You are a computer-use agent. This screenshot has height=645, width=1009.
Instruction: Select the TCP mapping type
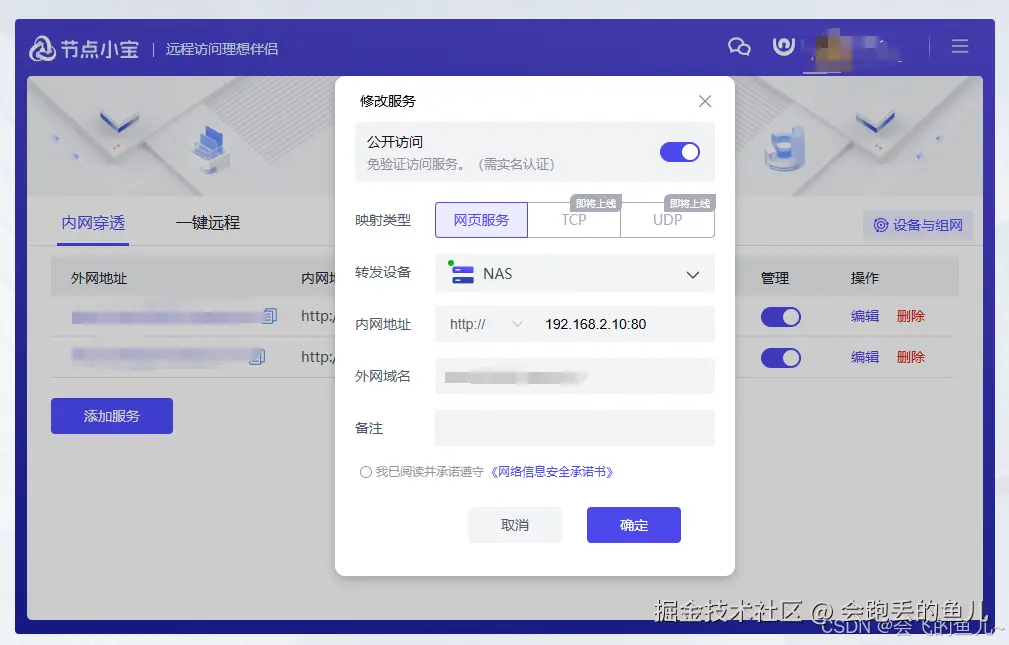pos(573,220)
